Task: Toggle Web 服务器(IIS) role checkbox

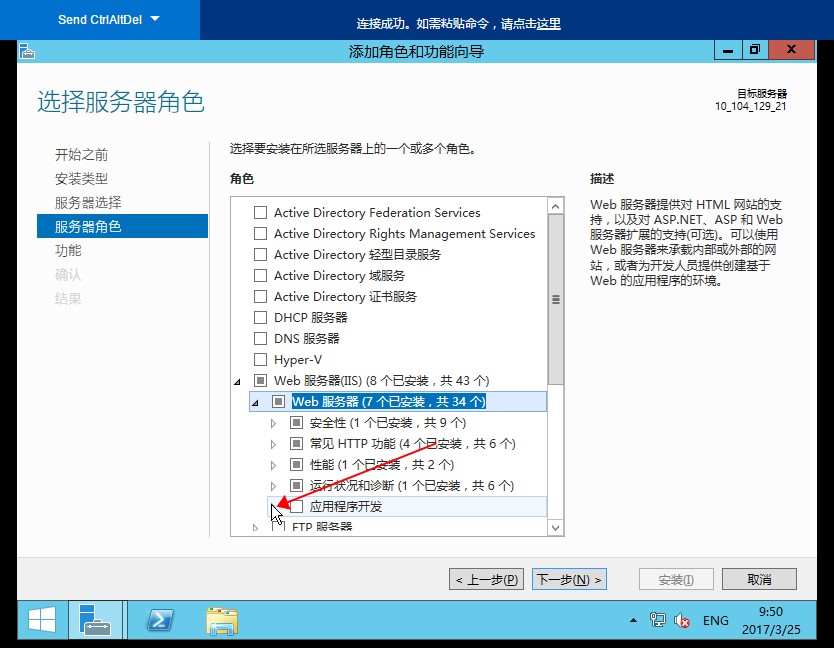Action: (x=261, y=381)
